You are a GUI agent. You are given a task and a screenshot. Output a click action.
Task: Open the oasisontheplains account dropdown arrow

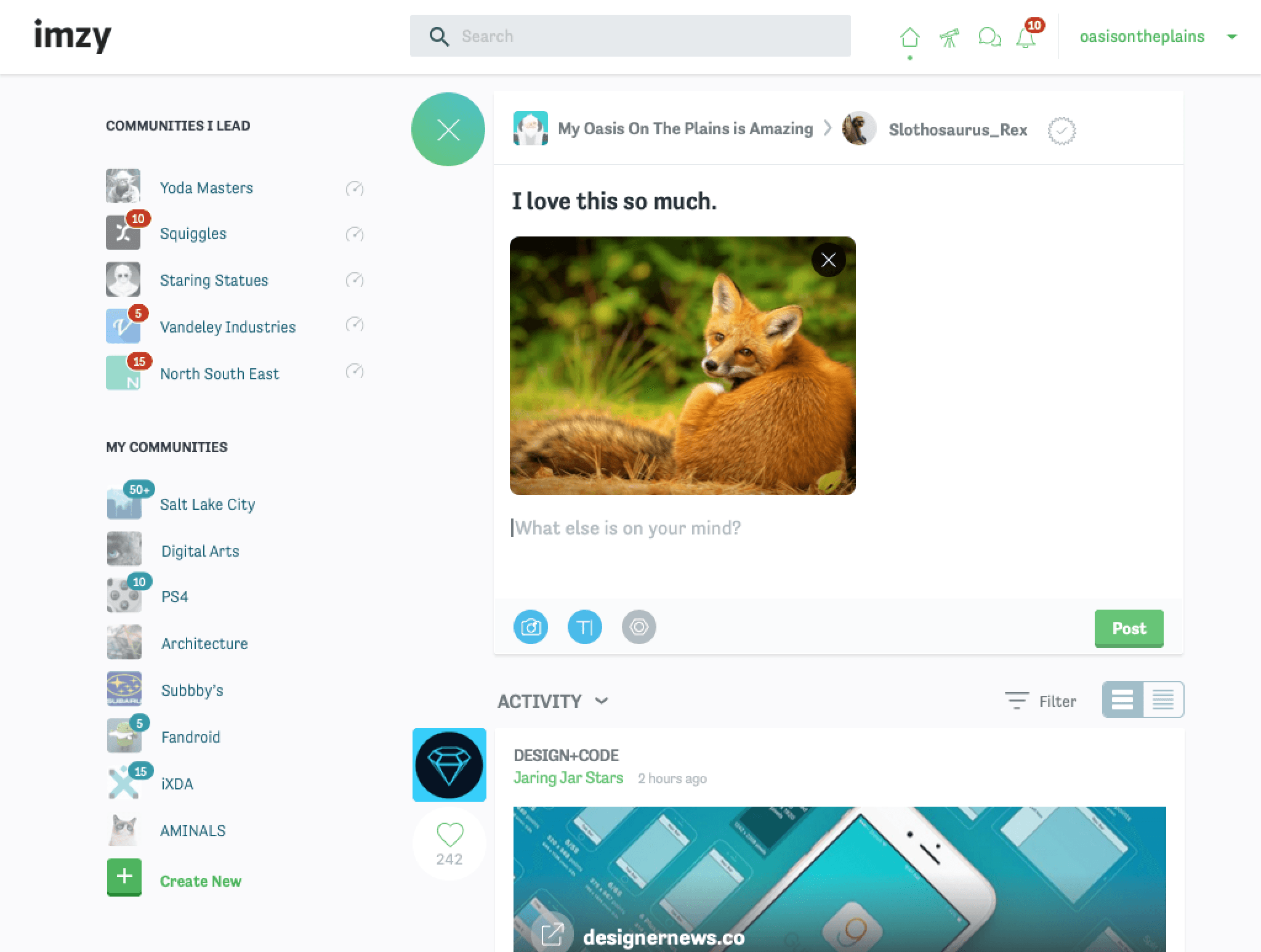1232,37
